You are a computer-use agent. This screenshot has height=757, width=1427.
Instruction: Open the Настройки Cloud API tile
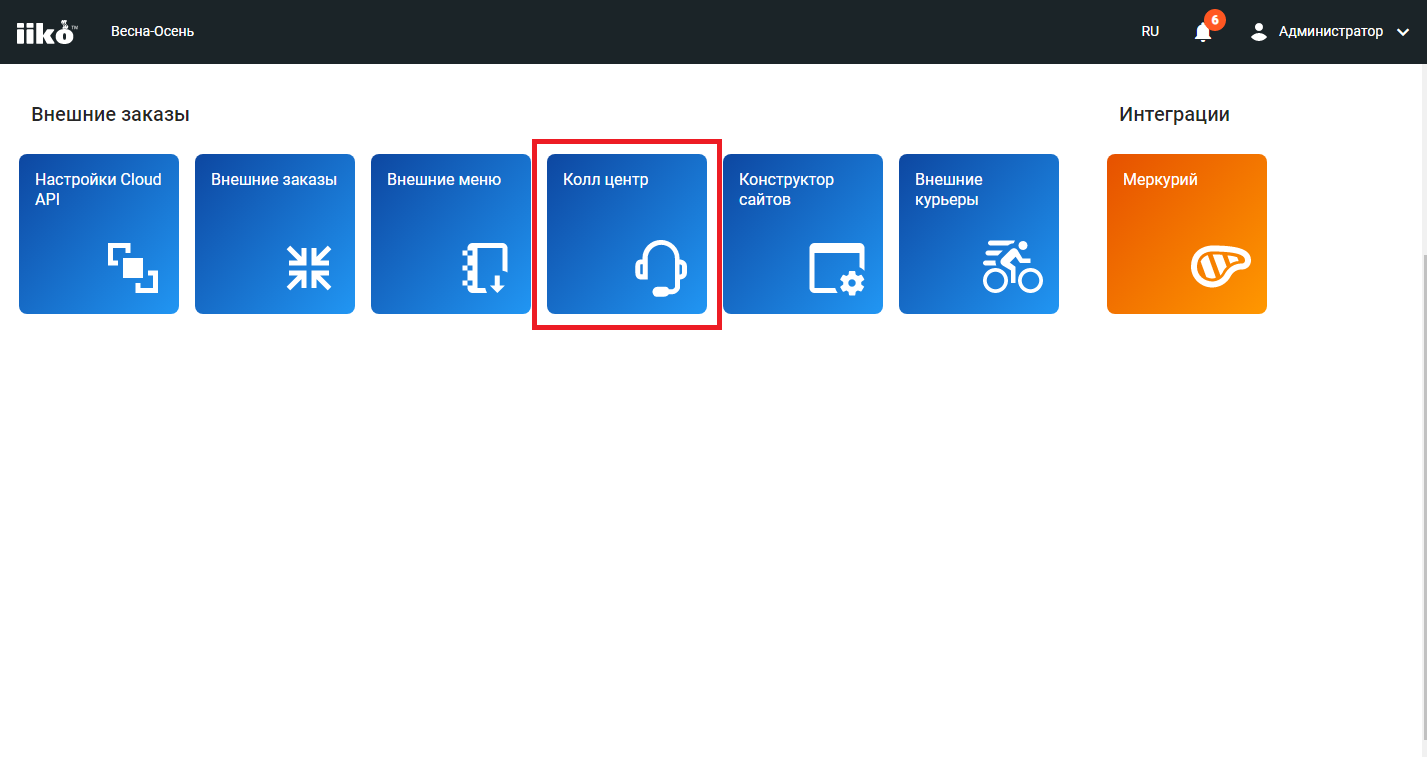[x=99, y=234]
